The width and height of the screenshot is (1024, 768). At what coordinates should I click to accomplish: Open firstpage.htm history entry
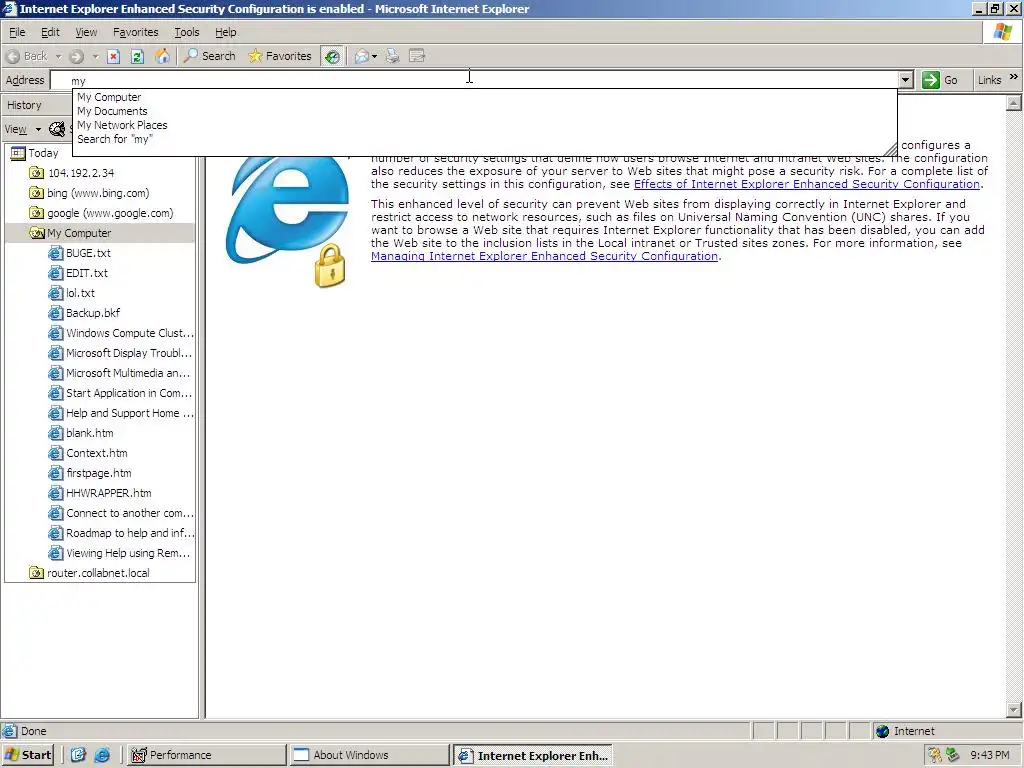pos(90,473)
